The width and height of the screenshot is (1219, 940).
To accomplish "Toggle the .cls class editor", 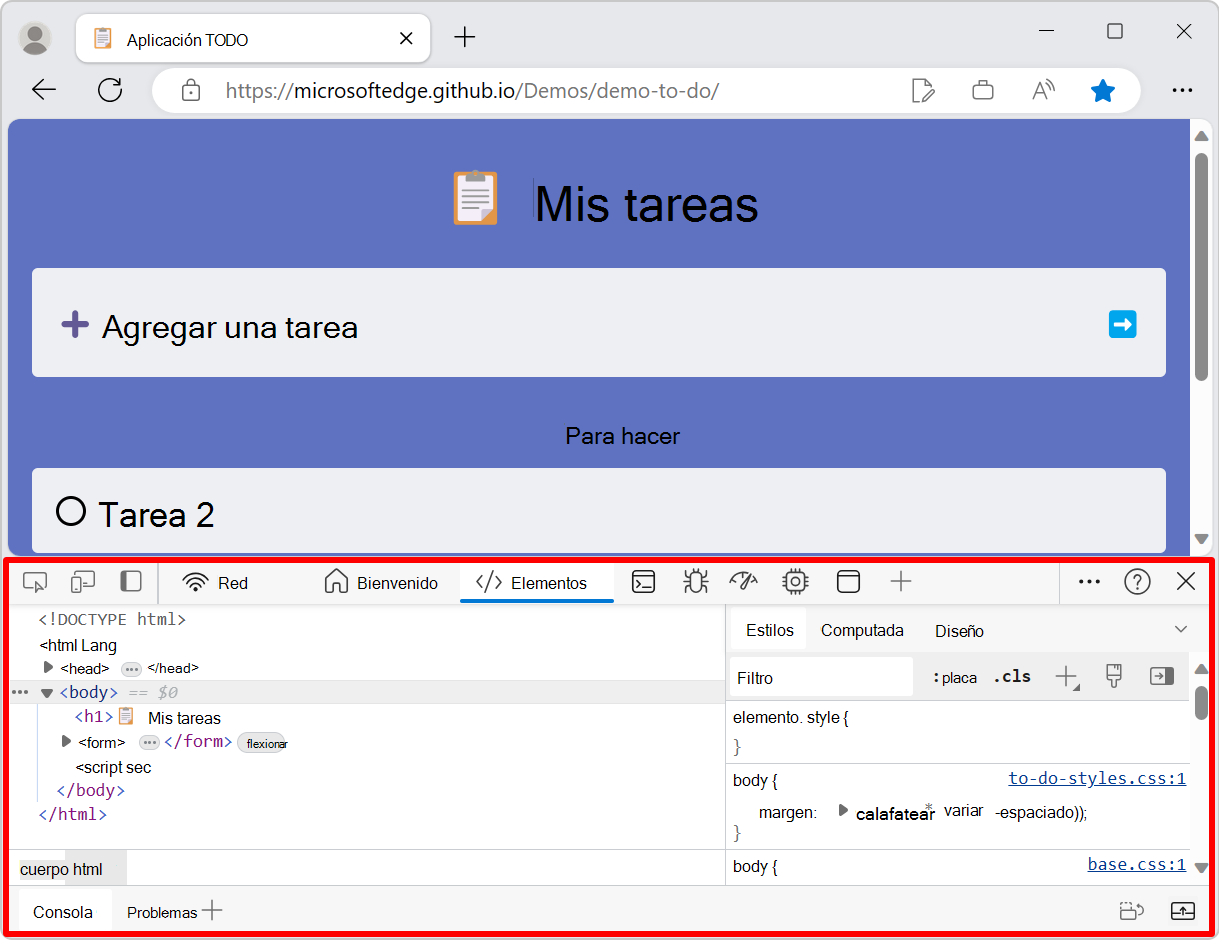I will pos(1012,676).
